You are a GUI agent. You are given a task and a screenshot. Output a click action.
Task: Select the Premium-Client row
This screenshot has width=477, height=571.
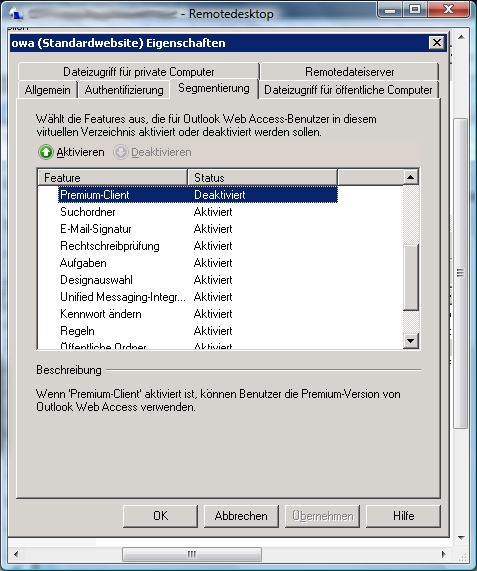(x=198, y=195)
